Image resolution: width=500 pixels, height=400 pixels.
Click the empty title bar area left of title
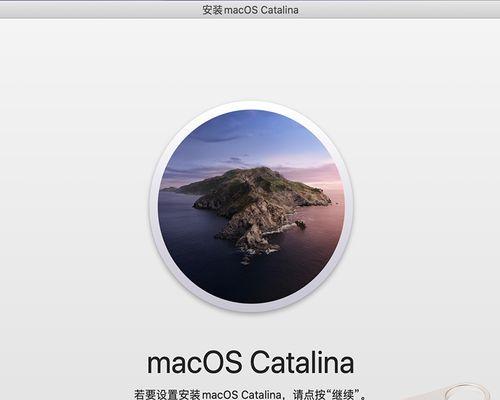pos(100,10)
